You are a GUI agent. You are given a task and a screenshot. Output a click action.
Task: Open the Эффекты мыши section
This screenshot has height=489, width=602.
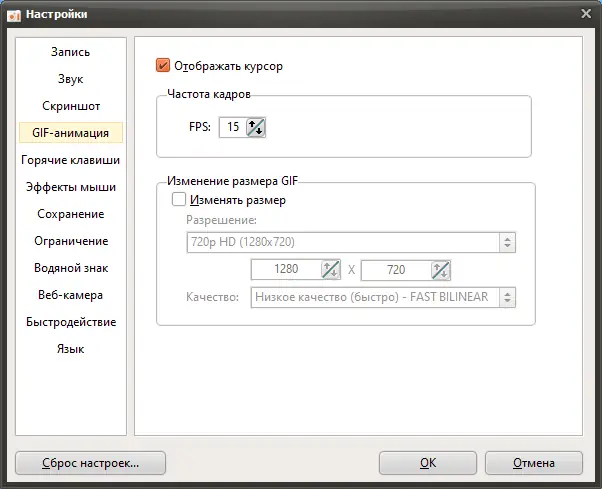tap(70, 186)
